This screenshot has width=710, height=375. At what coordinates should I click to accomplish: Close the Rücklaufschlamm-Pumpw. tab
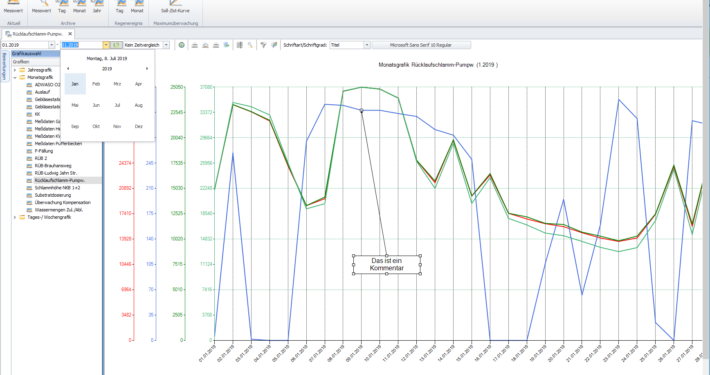coord(70,34)
